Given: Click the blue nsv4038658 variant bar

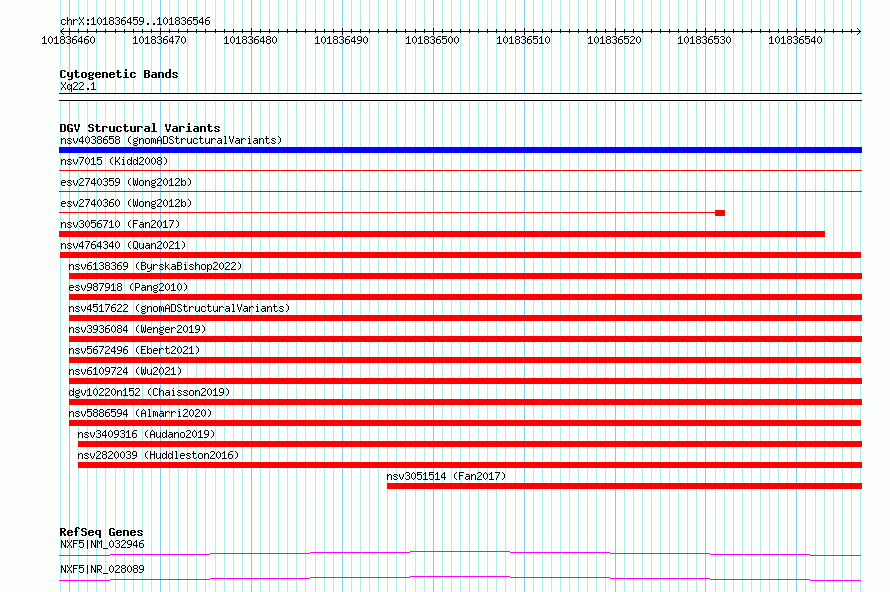Looking at the screenshot, I should pyautogui.click(x=460, y=150).
